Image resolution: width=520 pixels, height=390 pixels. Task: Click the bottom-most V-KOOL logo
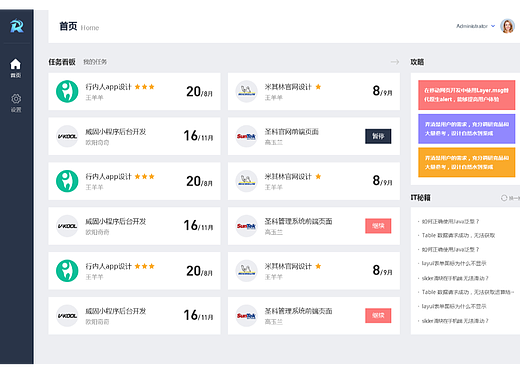pos(67,315)
